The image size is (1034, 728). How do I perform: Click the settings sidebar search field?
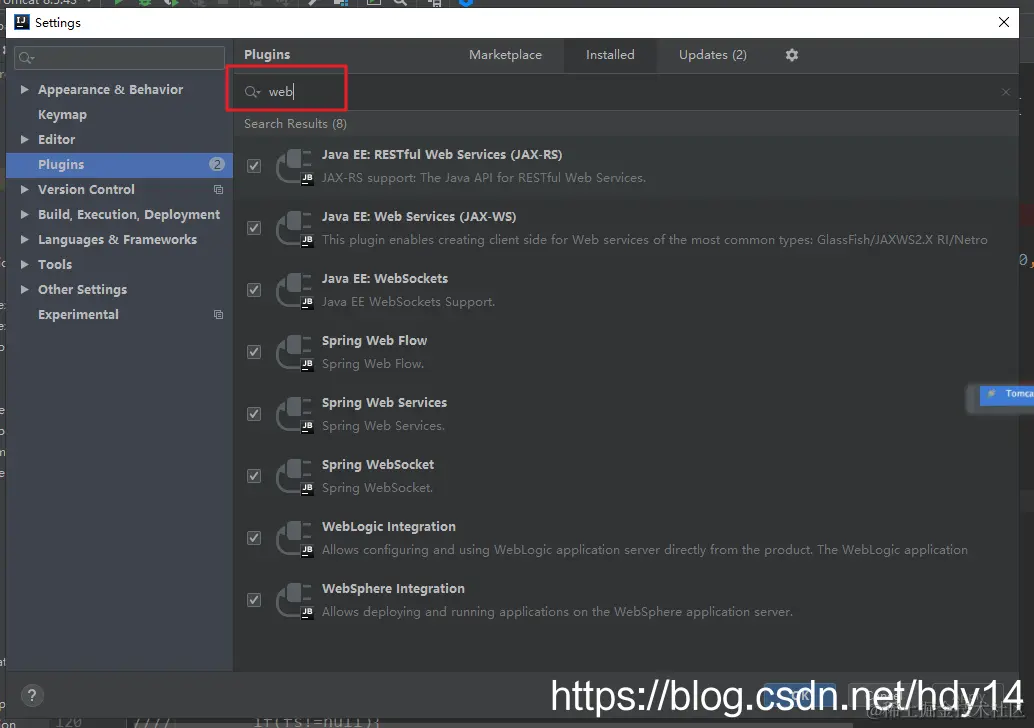pyautogui.click(x=119, y=58)
